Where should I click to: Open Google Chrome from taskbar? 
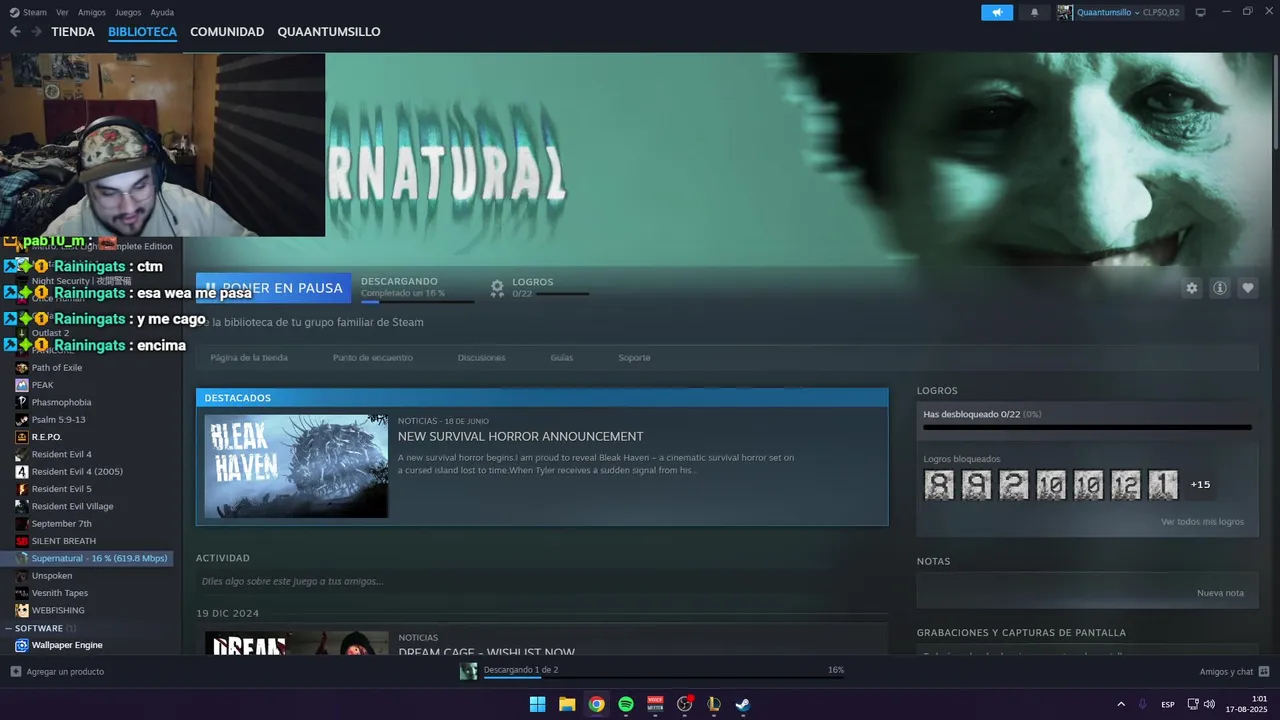pos(596,704)
